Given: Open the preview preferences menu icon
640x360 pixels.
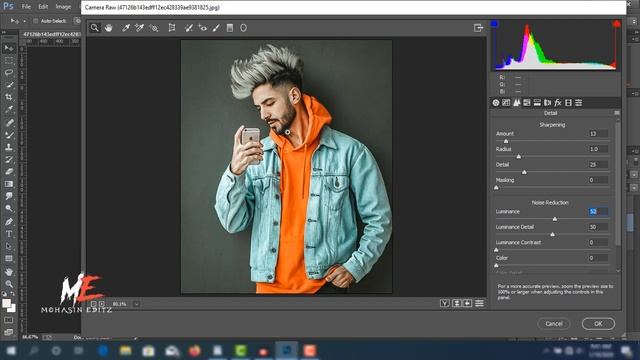Looking at the screenshot, I should (x=479, y=303).
